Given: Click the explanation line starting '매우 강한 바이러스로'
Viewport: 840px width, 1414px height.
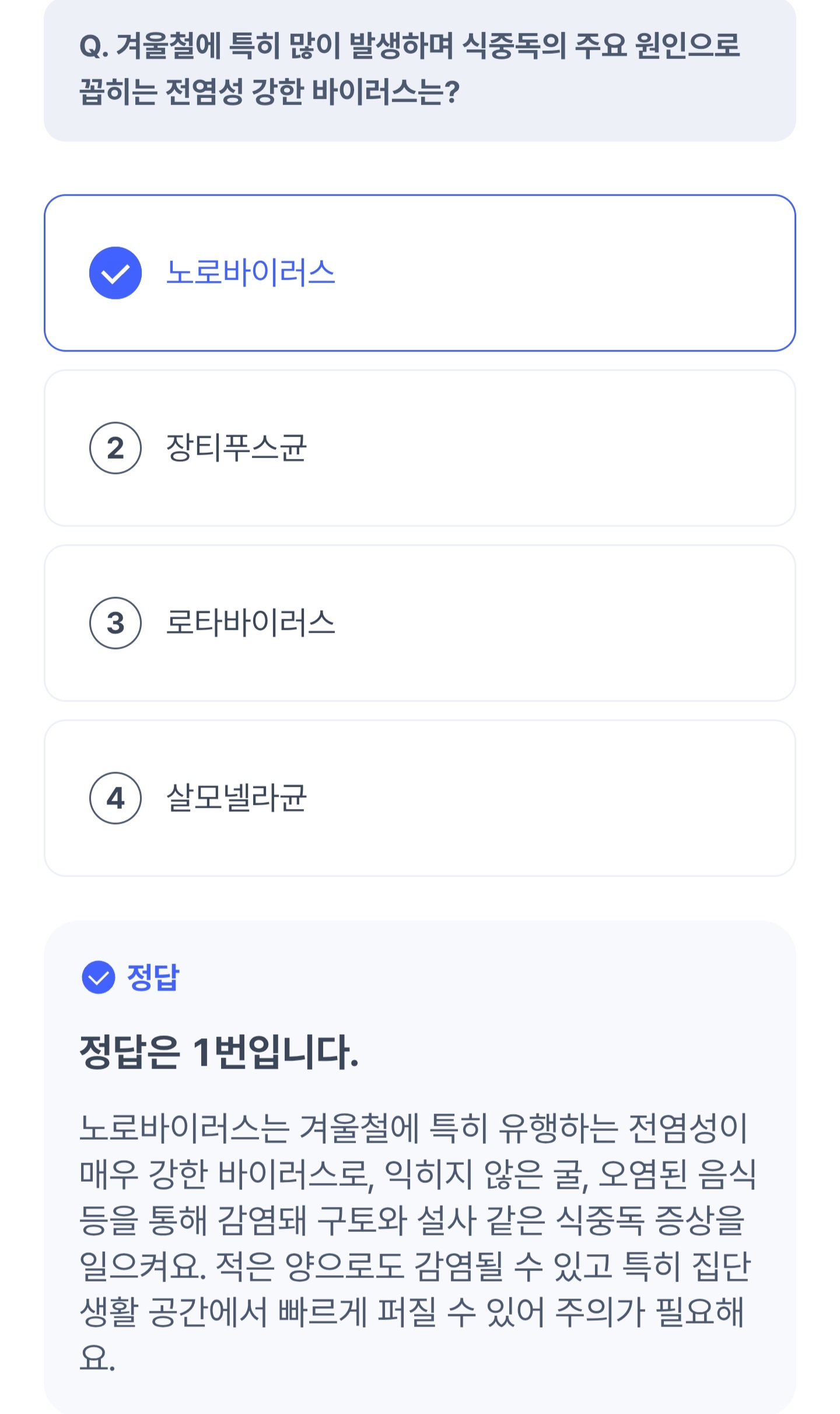Looking at the screenshot, I should coord(417,1174).
